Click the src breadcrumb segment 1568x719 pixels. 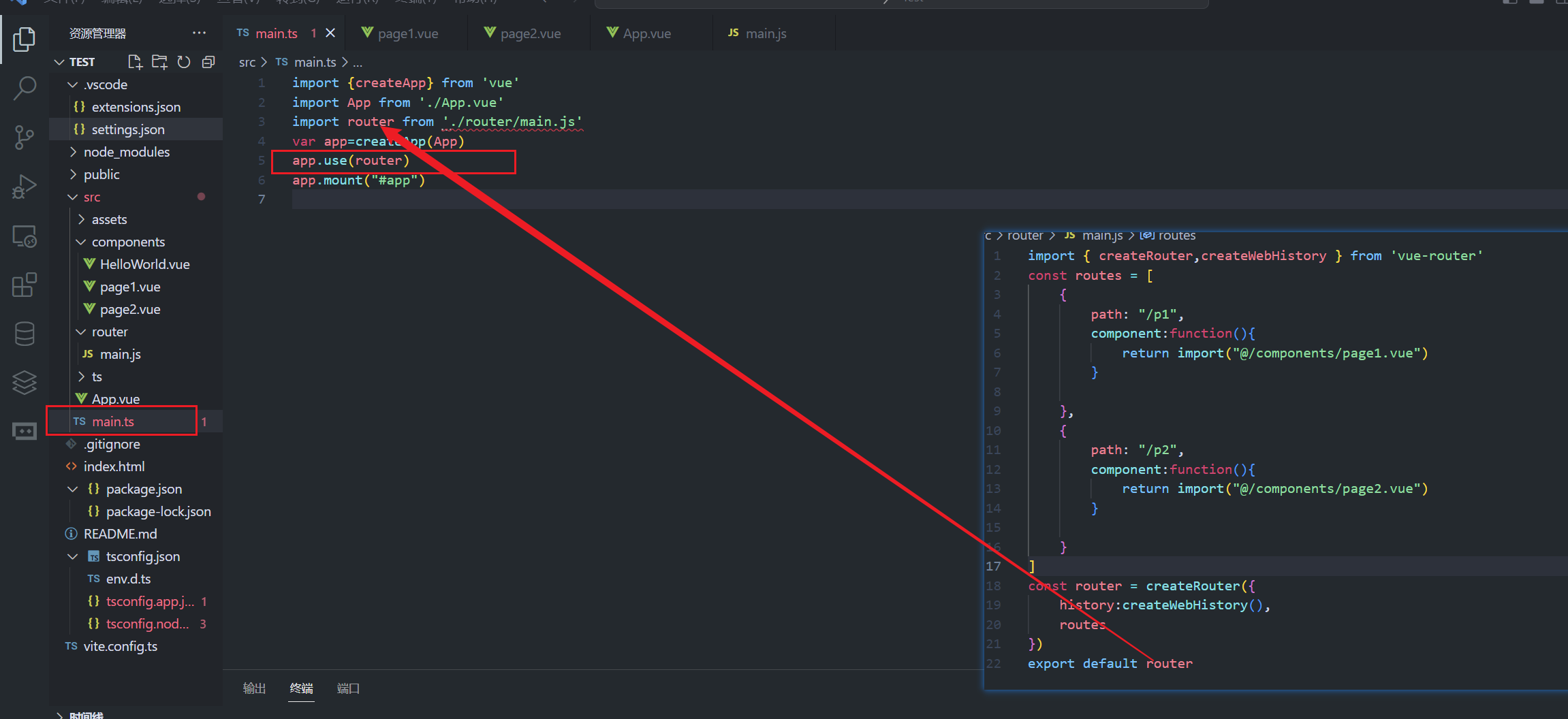pos(247,62)
